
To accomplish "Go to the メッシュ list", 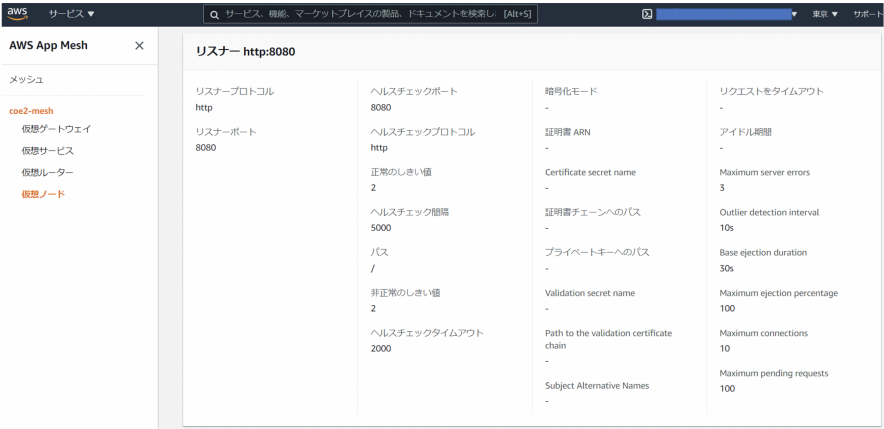I will [26, 79].
